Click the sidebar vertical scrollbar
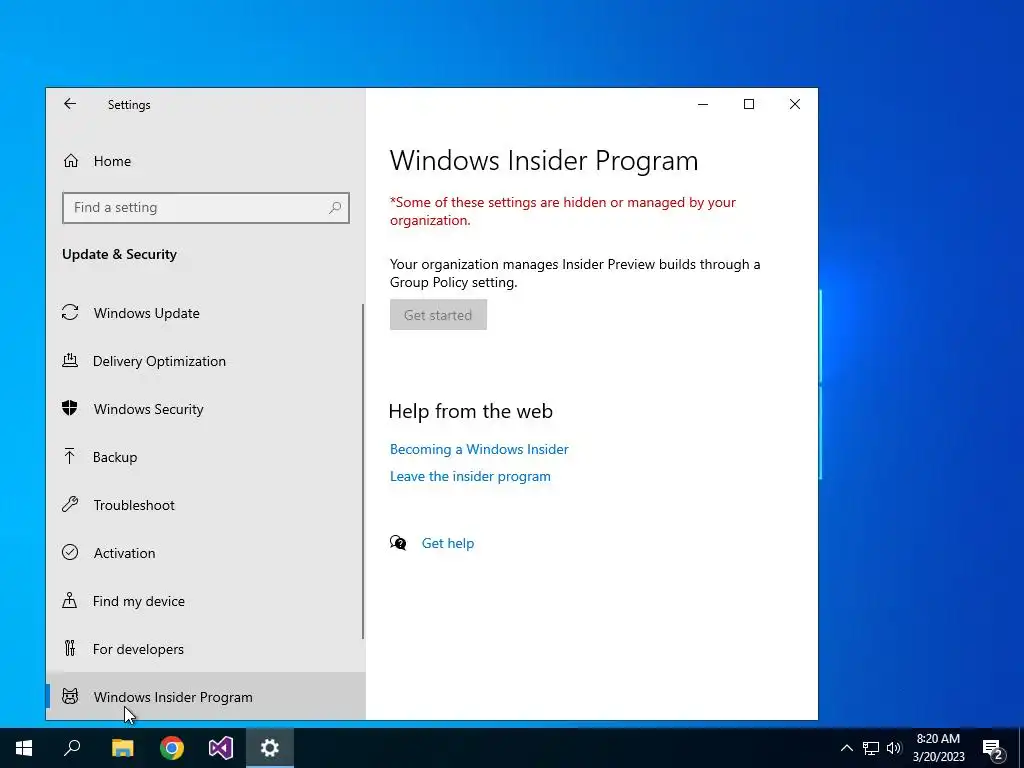The image size is (1024, 768). pos(362,472)
